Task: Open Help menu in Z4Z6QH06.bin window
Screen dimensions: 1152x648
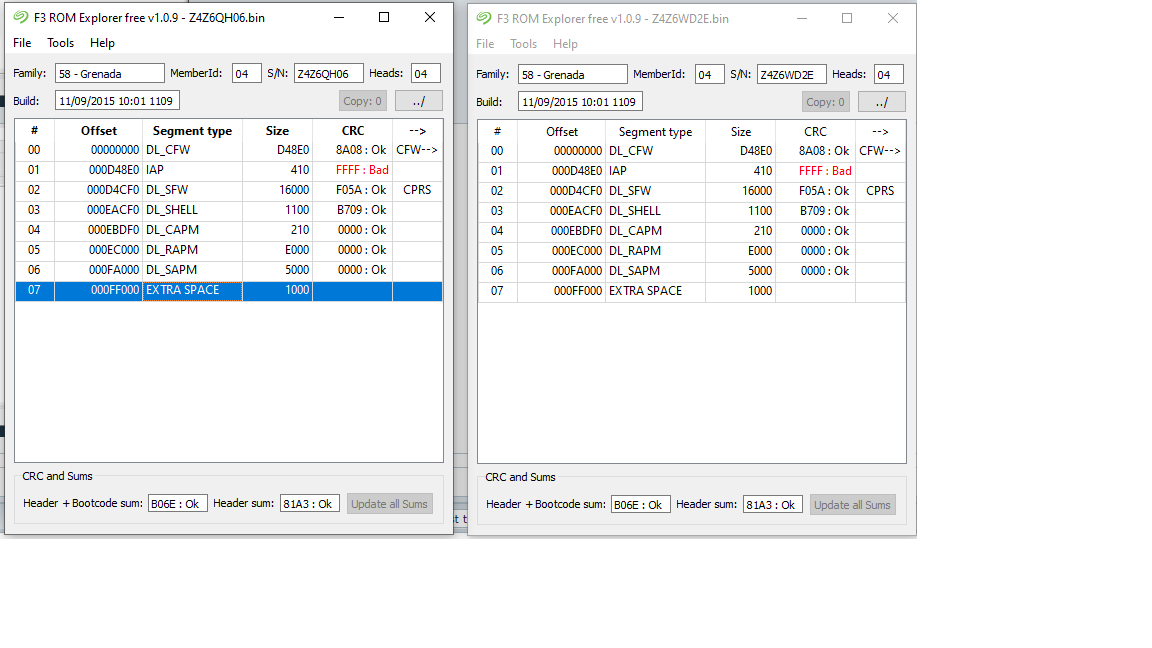Action: click(x=102, y=43)
